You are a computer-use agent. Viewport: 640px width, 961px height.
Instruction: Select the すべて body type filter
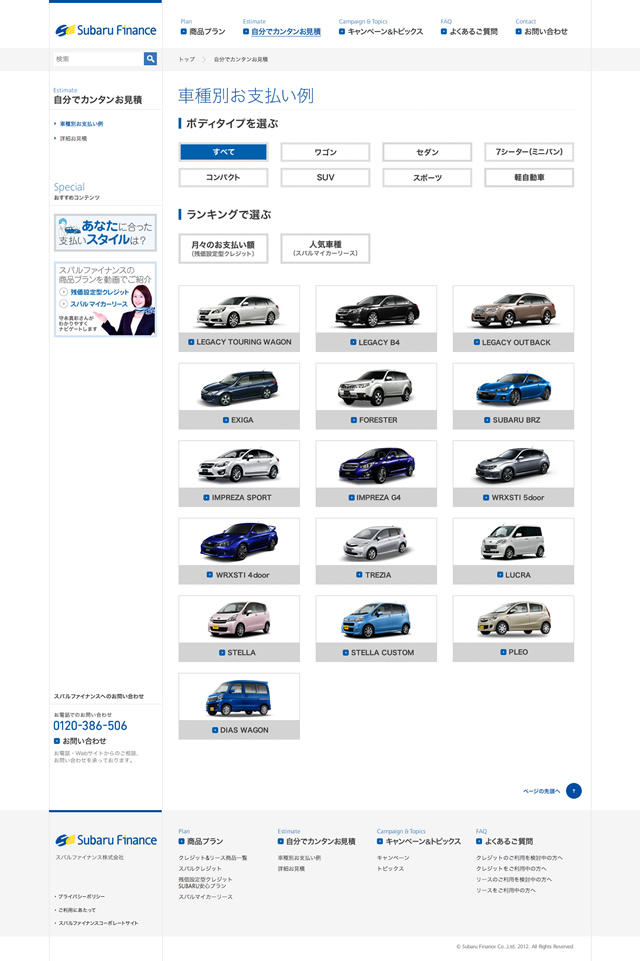click(x=224, y=152)
